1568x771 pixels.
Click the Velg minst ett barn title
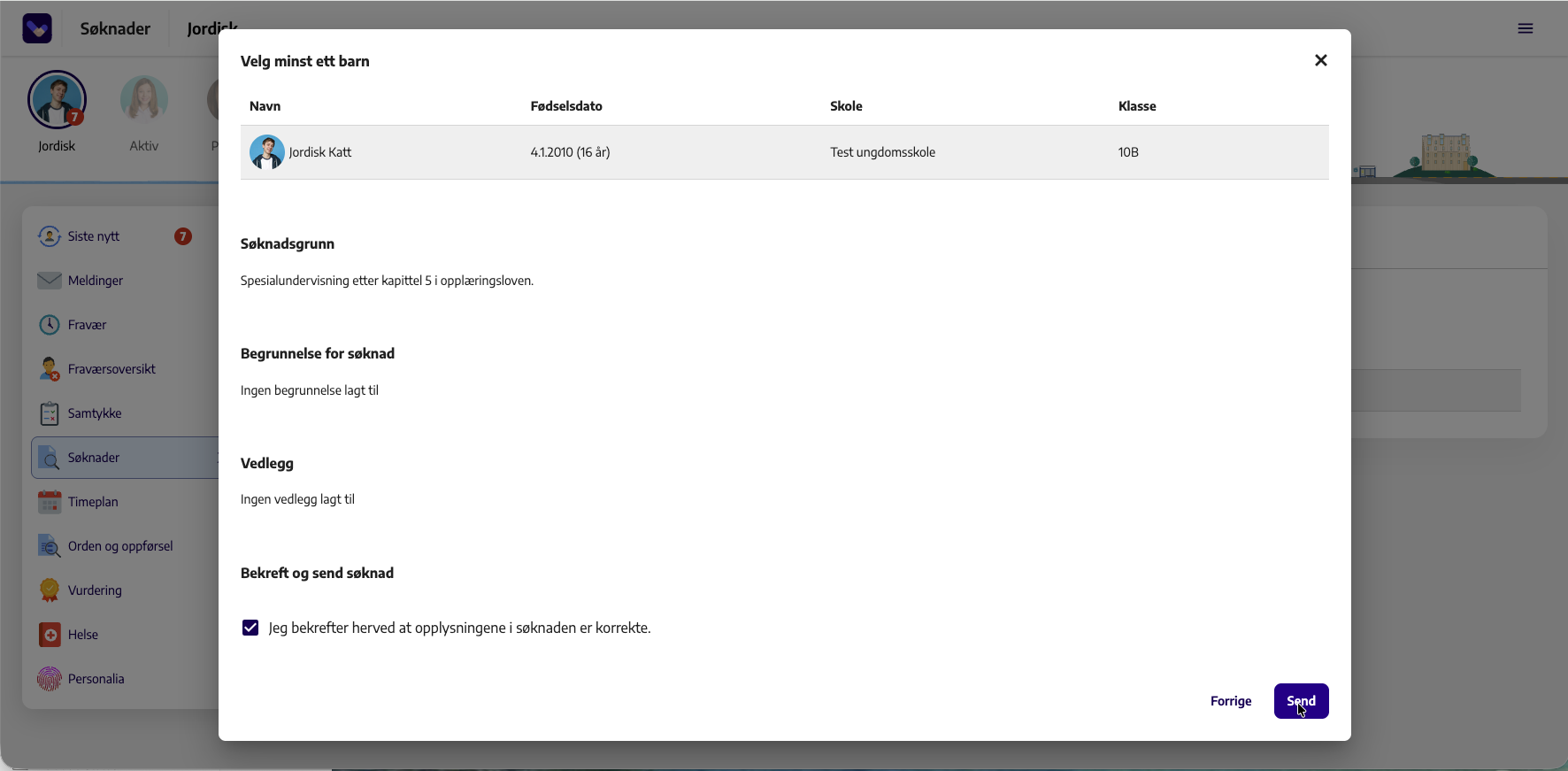coord(305,61)
